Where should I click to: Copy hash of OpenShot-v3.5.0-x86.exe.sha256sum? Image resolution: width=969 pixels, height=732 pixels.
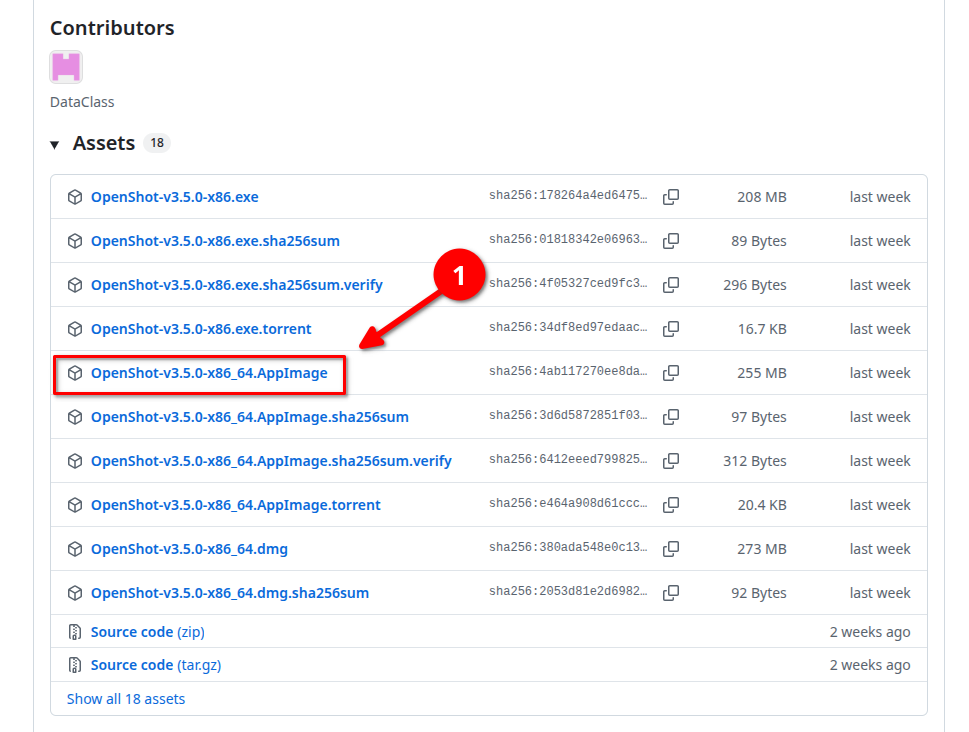coord(671,240)
